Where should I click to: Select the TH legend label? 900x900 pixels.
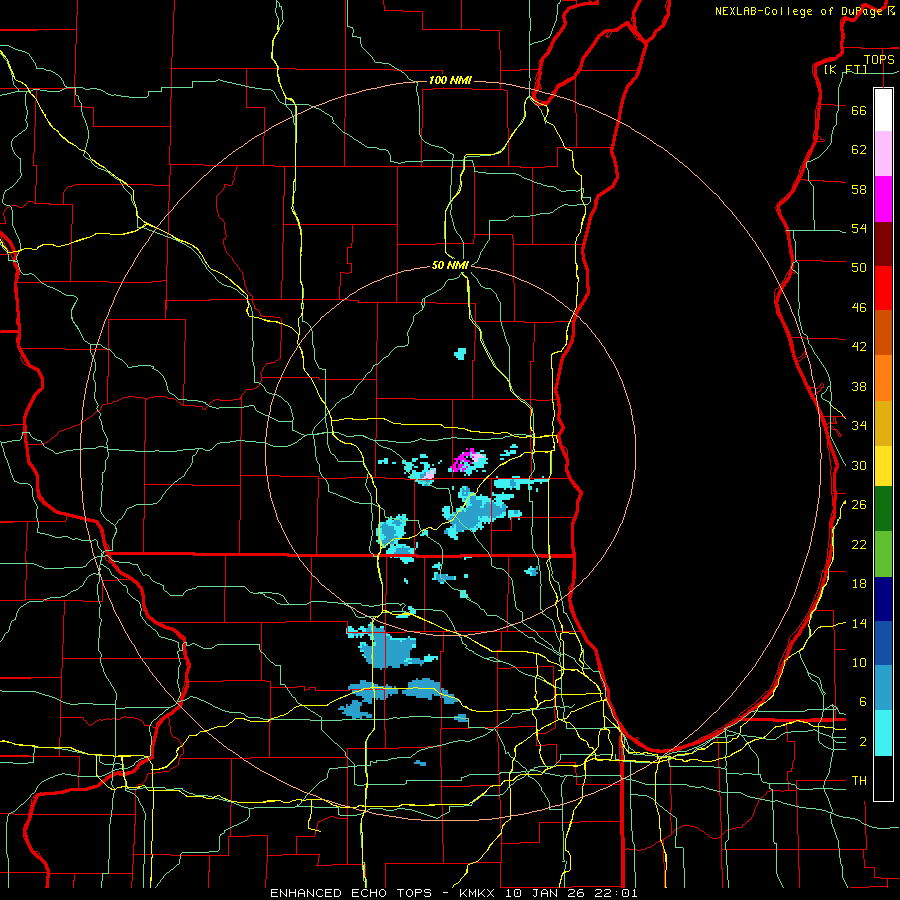point(859,780)
